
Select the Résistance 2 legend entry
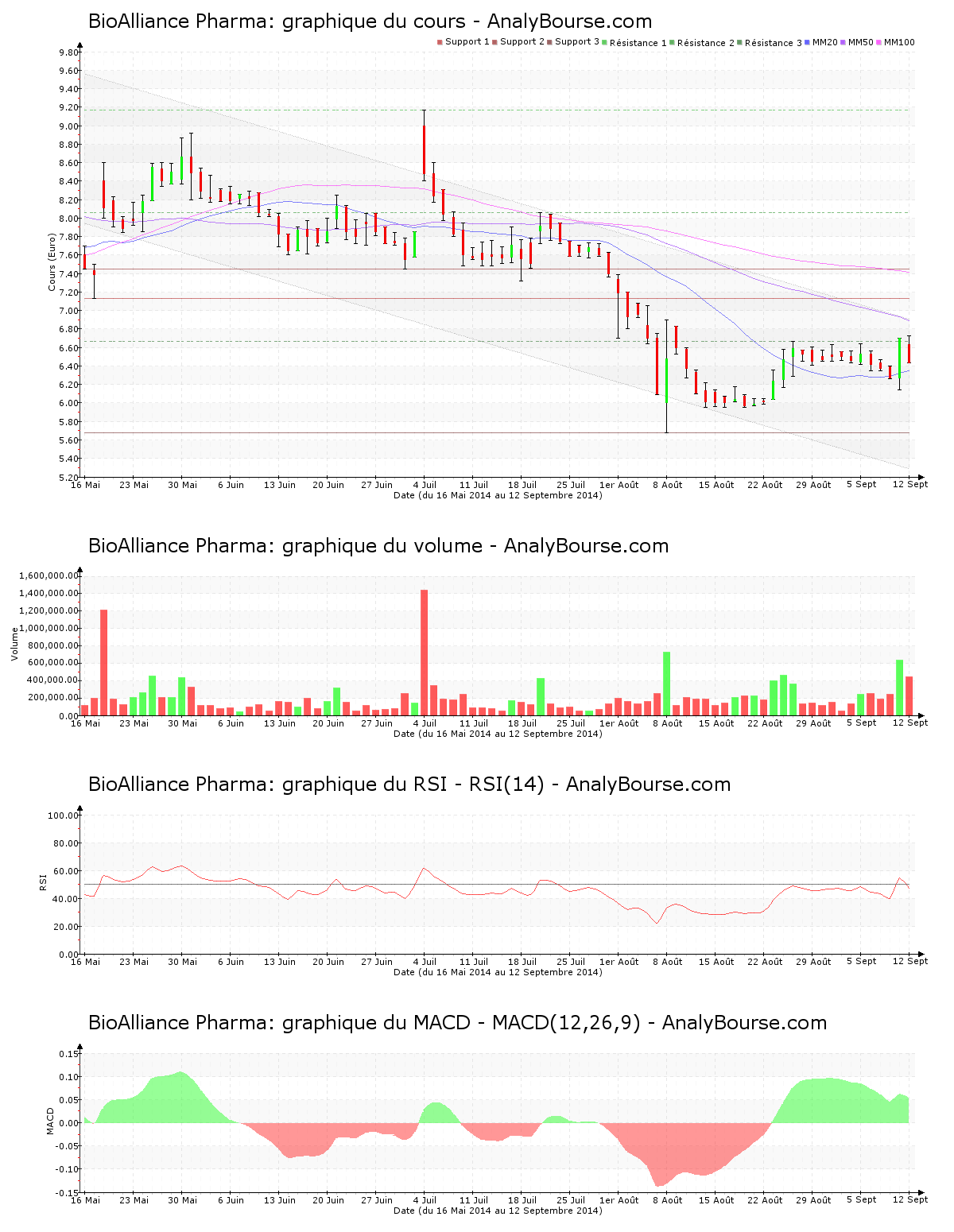(x=703, y=42)
